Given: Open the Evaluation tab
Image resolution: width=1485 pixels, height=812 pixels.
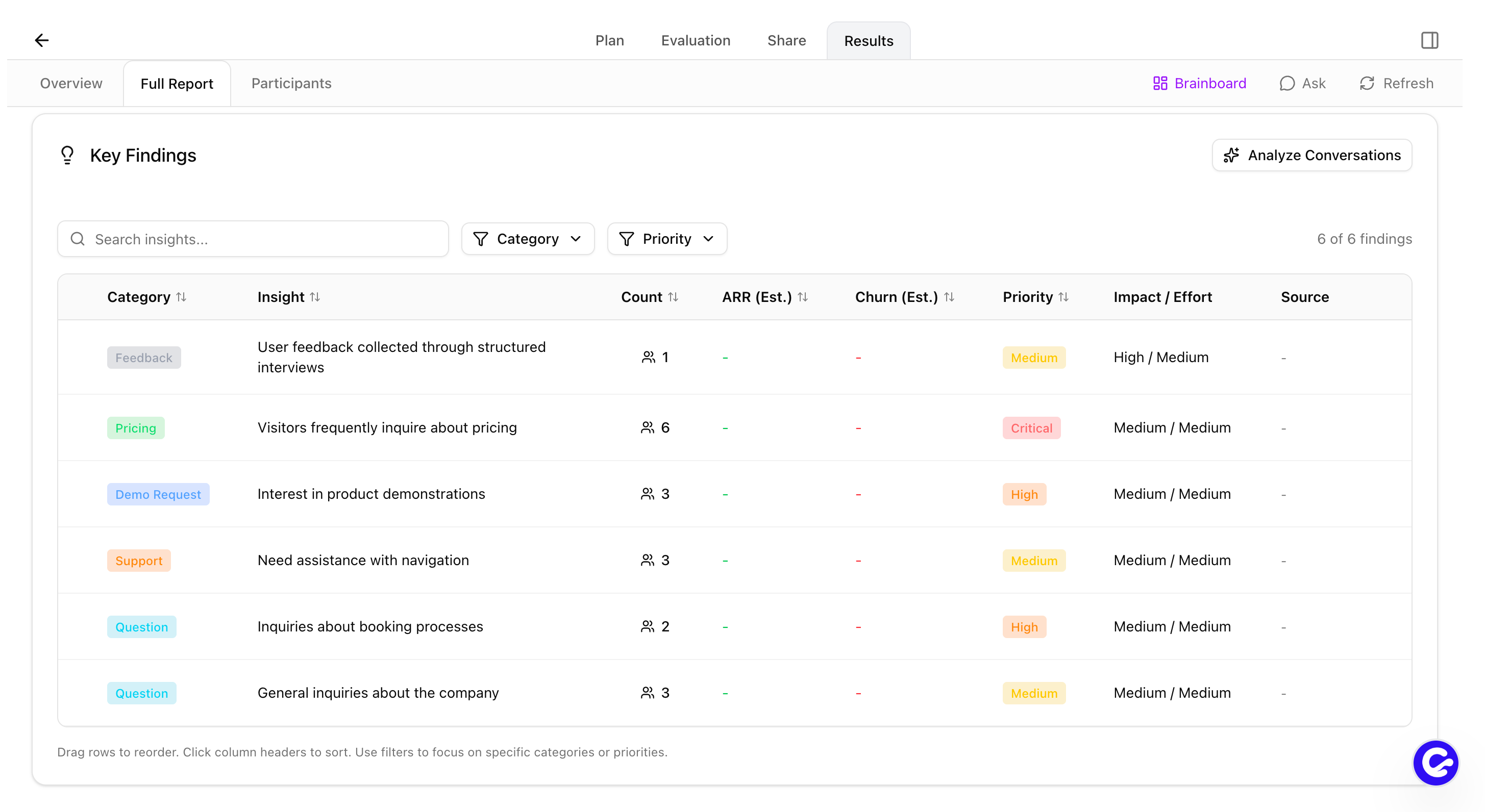Looking at the screenshot, I should [695, 40].
